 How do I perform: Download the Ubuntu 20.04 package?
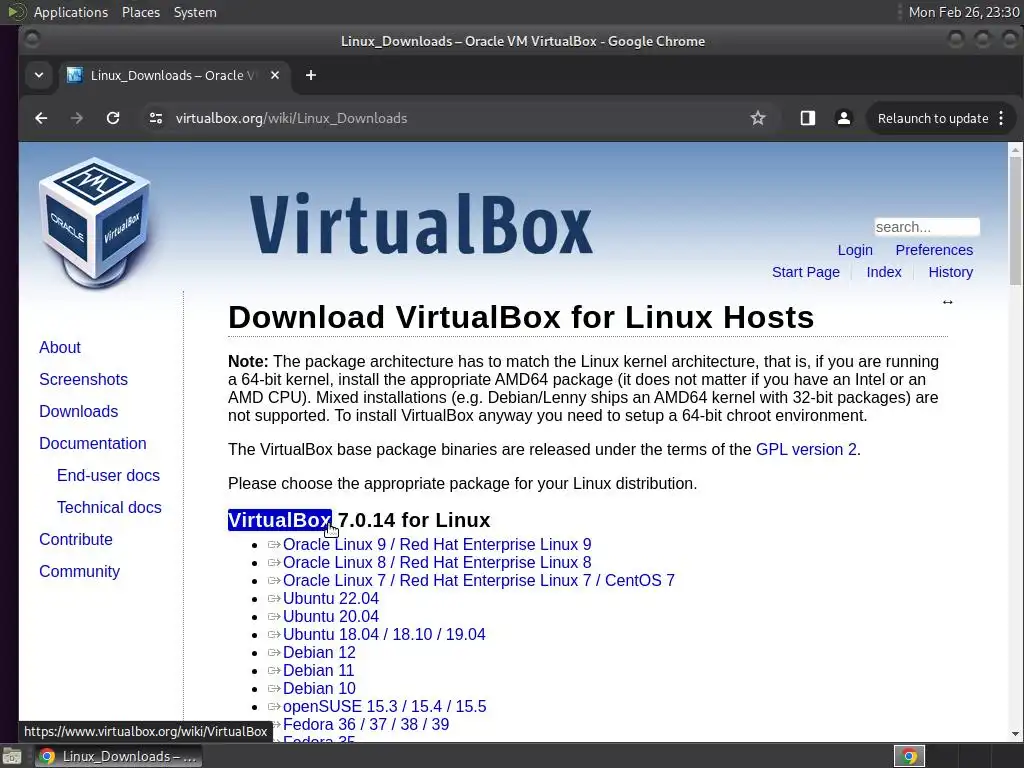(331, 616)
